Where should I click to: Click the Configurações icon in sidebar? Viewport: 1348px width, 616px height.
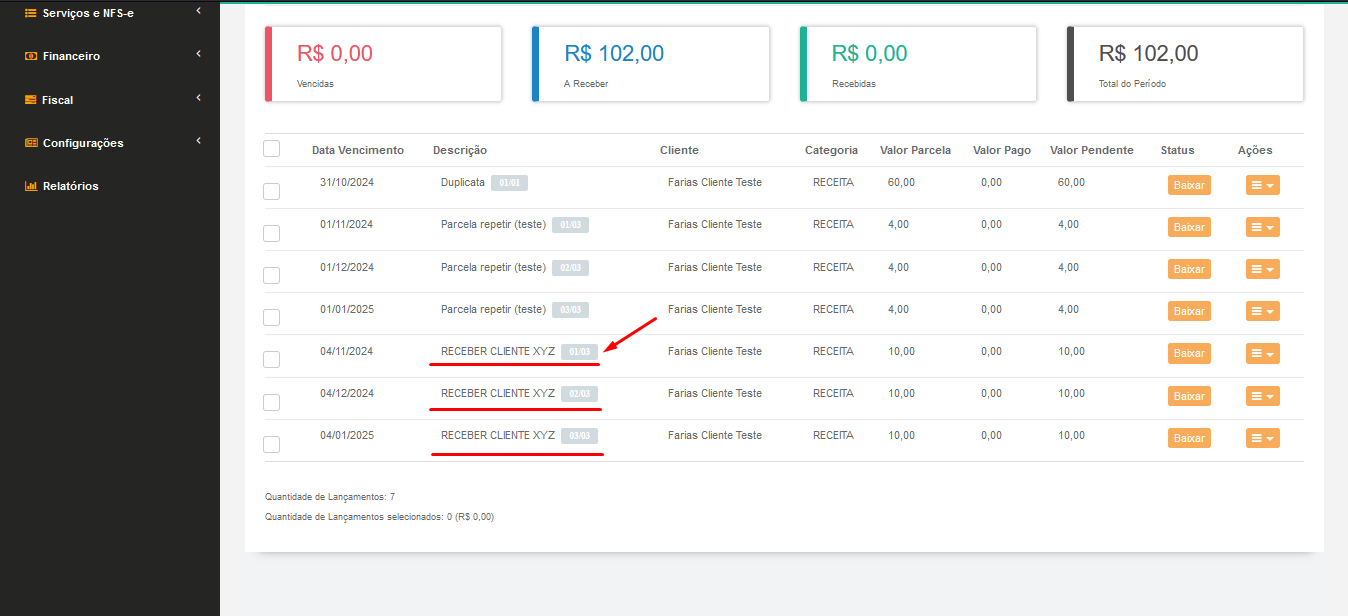point(31,143)
